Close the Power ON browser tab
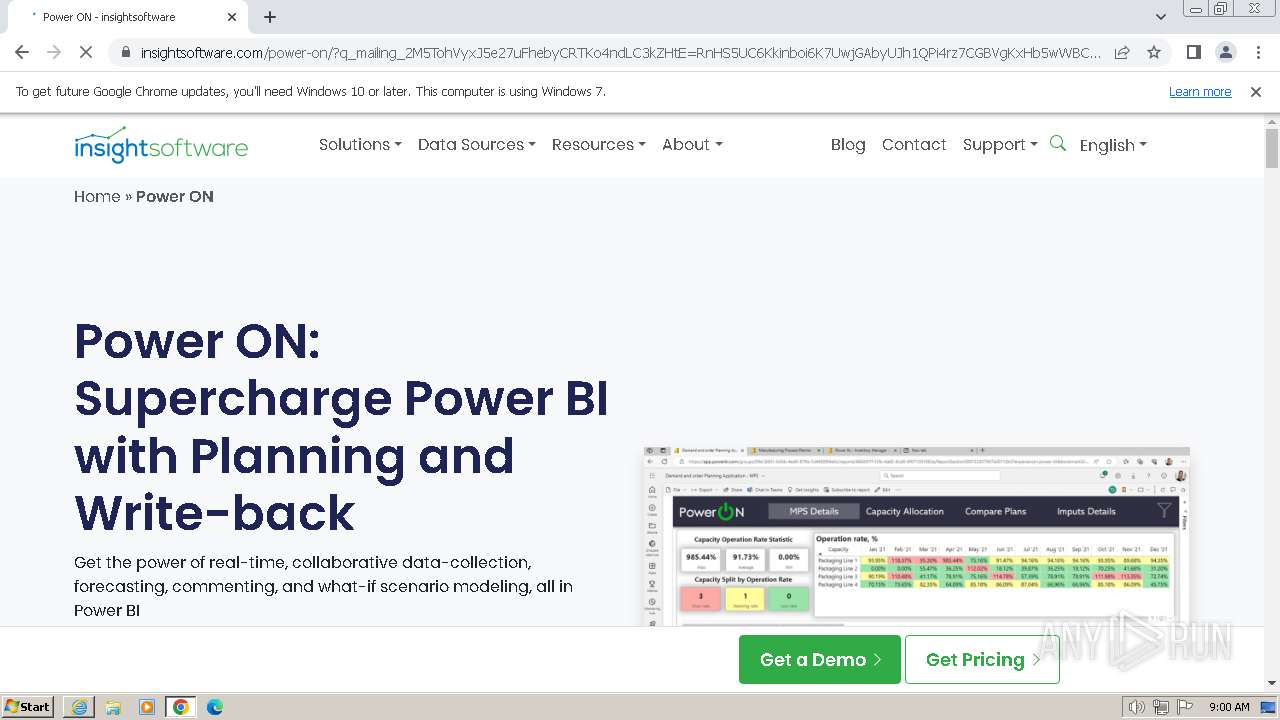1280x720 pixels. click(x=232, y=17)
